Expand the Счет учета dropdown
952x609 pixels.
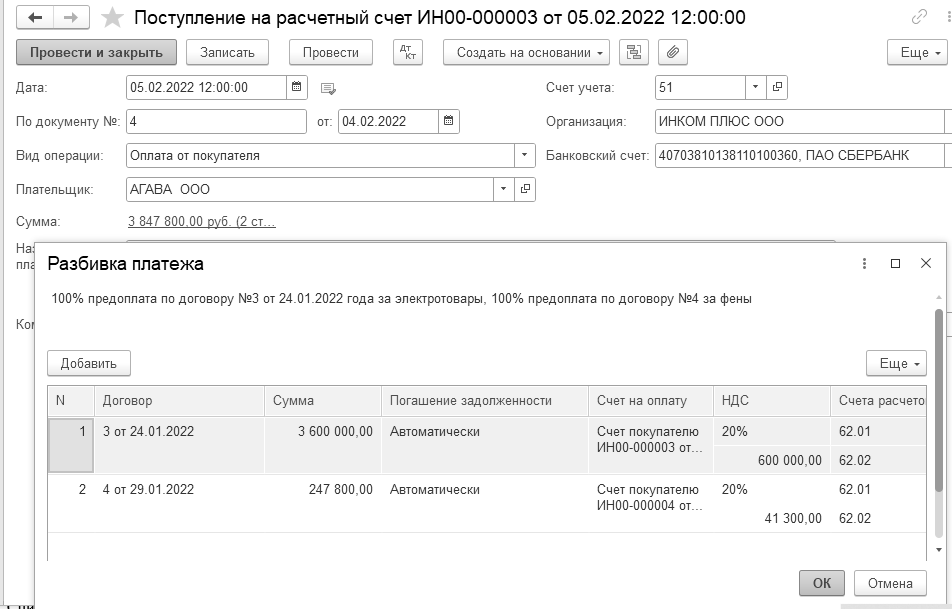point(755,87)
